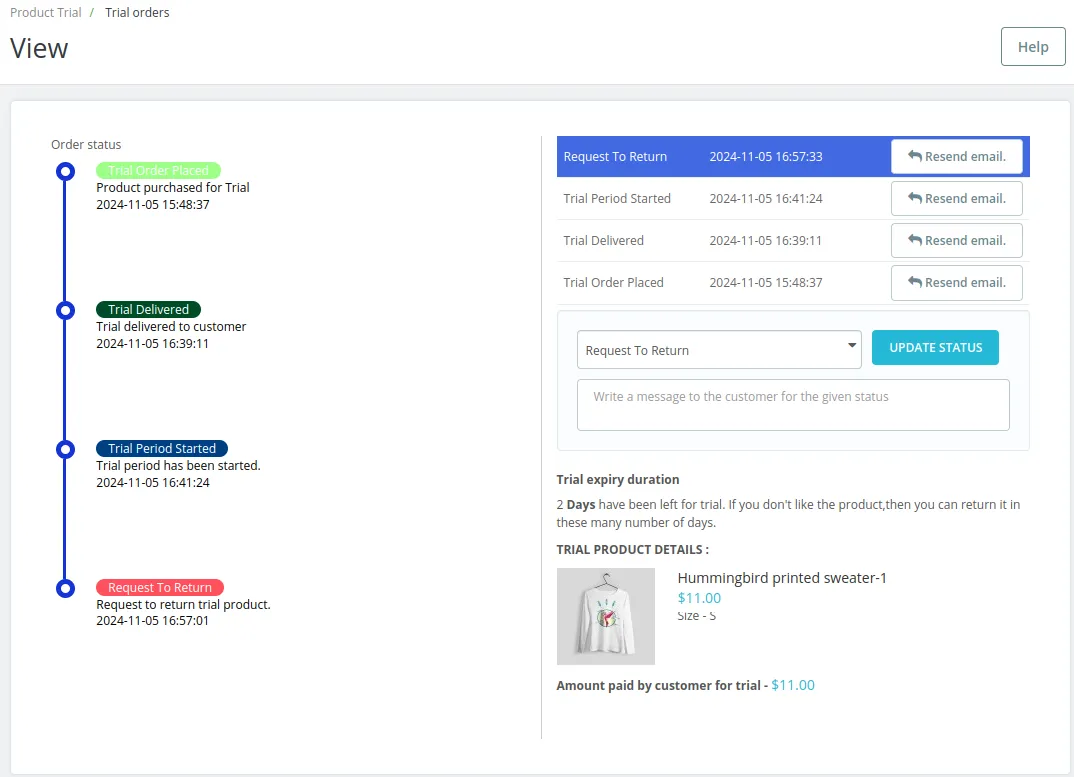Viewport: 1074px width, 777px height.
Task: Go to Product Trial breadcrumb
Action: 45,12
